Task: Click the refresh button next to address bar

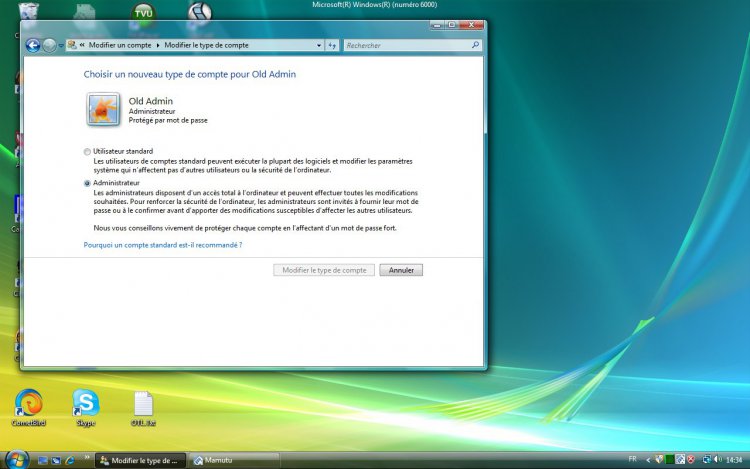Action: pyautogui.click(x=332, y=45)
